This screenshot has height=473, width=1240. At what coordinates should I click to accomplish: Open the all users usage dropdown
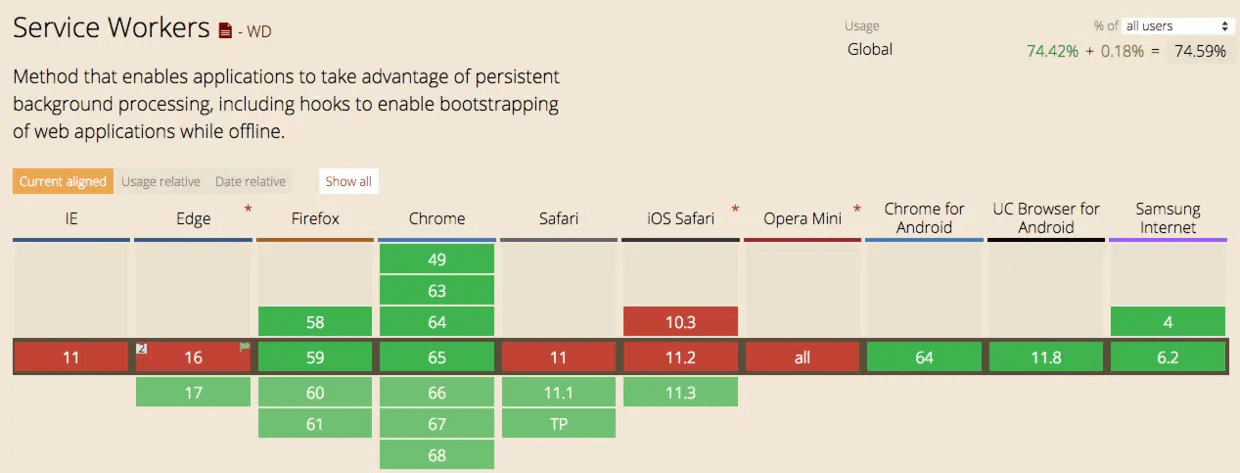point(1177,26)
